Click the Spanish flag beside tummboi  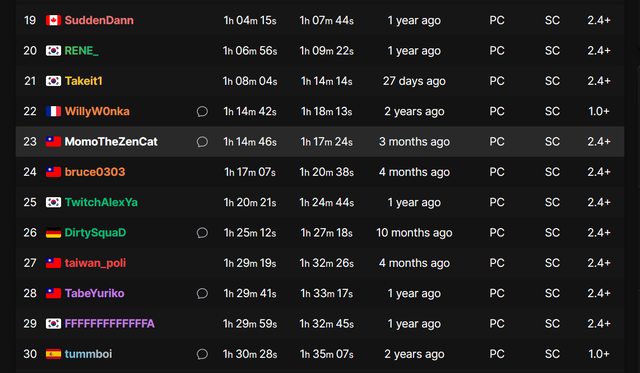53,354
